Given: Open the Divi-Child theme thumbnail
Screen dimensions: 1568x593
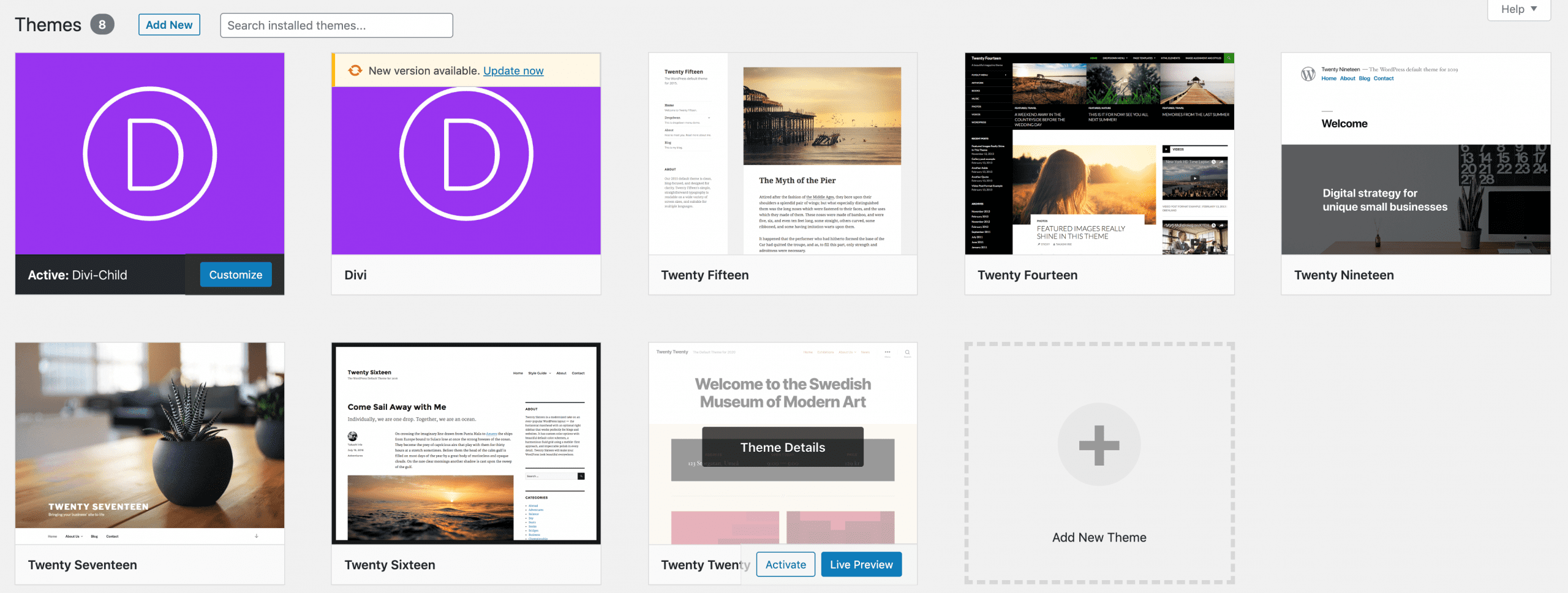Looking at the screenshot, I should point(149,153).
